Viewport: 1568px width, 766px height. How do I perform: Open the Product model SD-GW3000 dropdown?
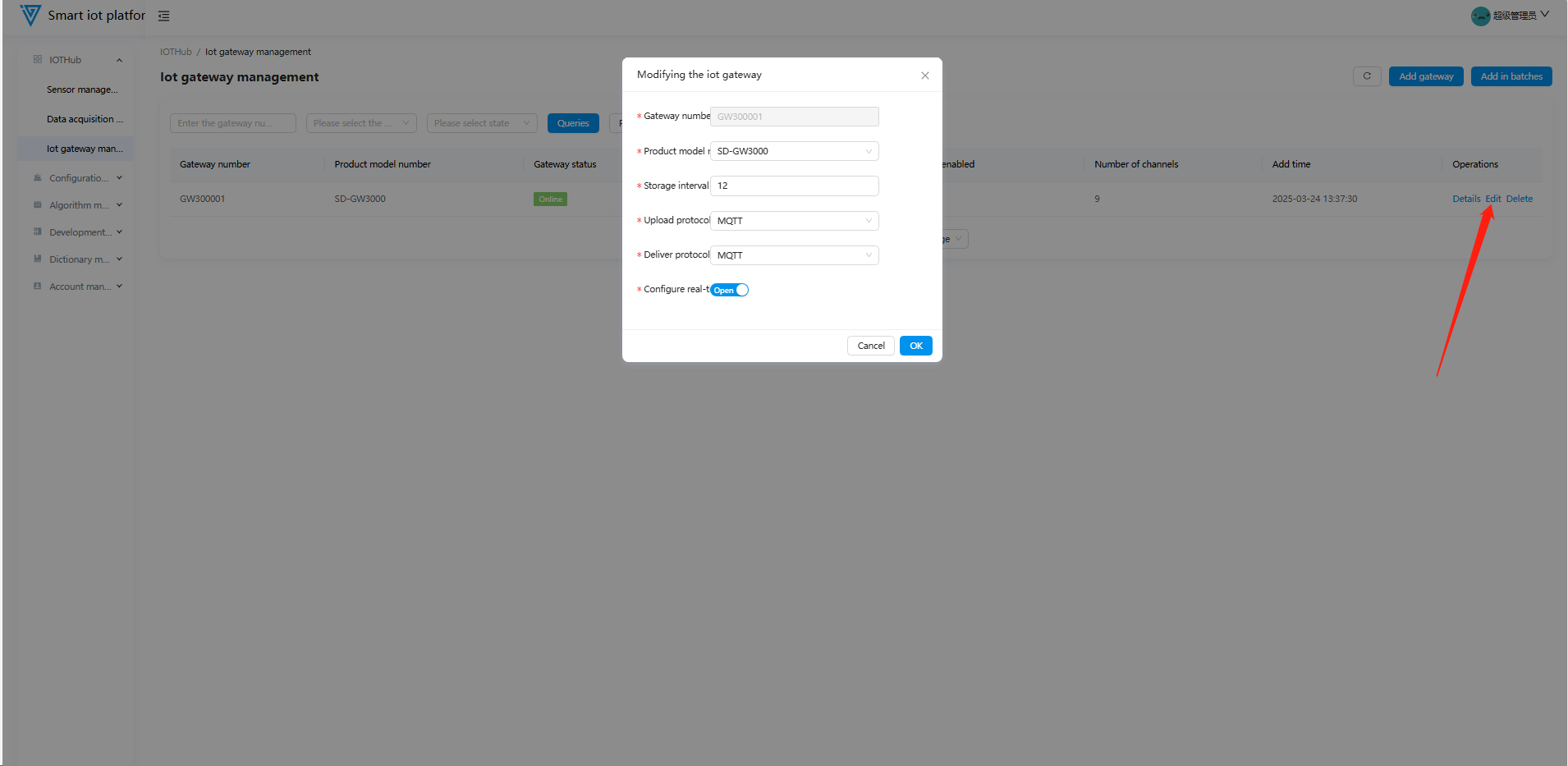[x=794, y=151]
